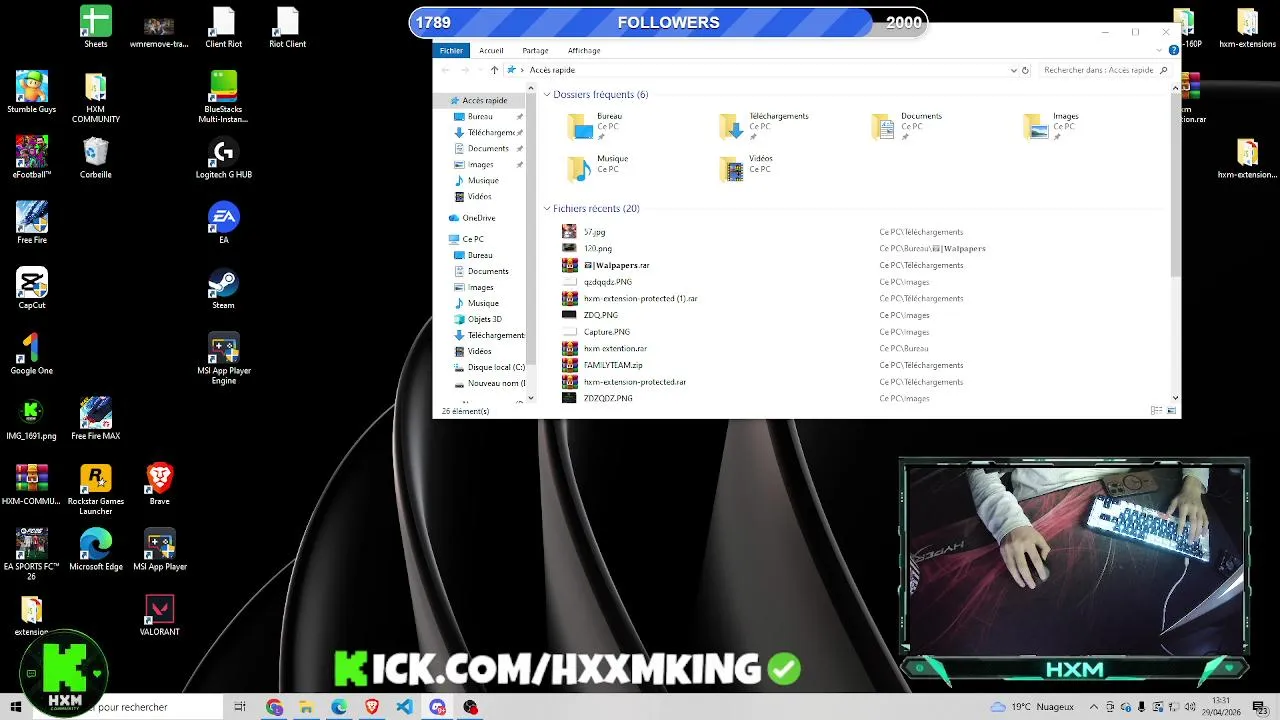Open Windows Start menu
The height and width of the screenshot is (720, 1280).
16,707
